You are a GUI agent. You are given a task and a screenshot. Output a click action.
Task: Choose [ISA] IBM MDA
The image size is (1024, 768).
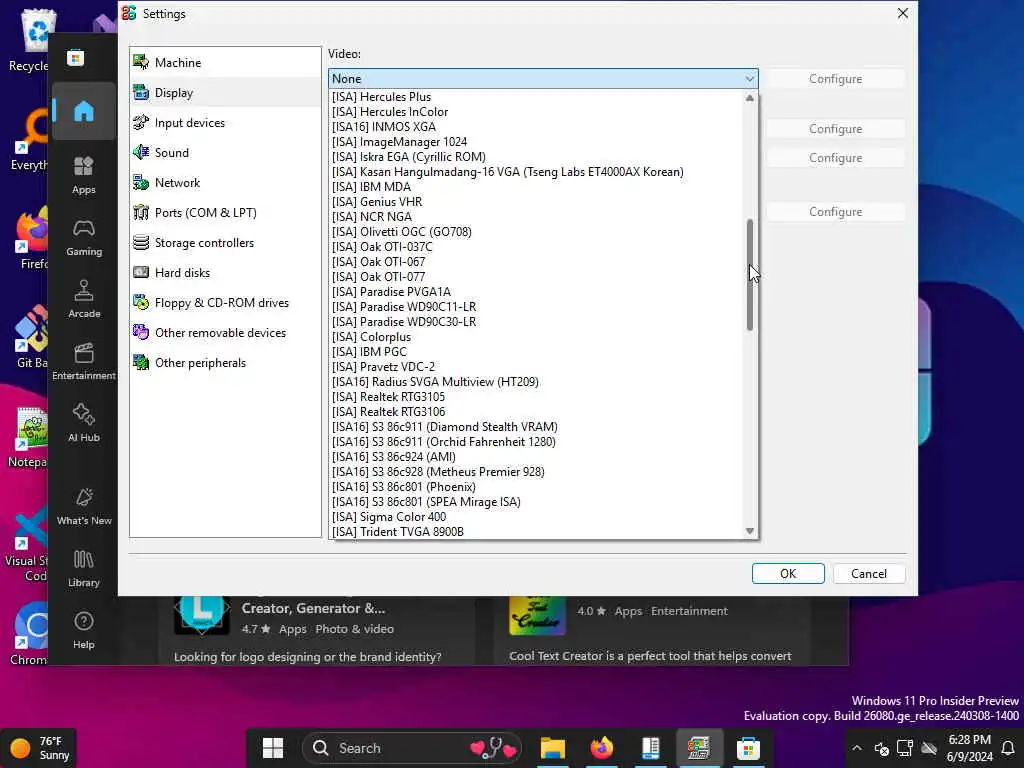click(x=536, y=187)
